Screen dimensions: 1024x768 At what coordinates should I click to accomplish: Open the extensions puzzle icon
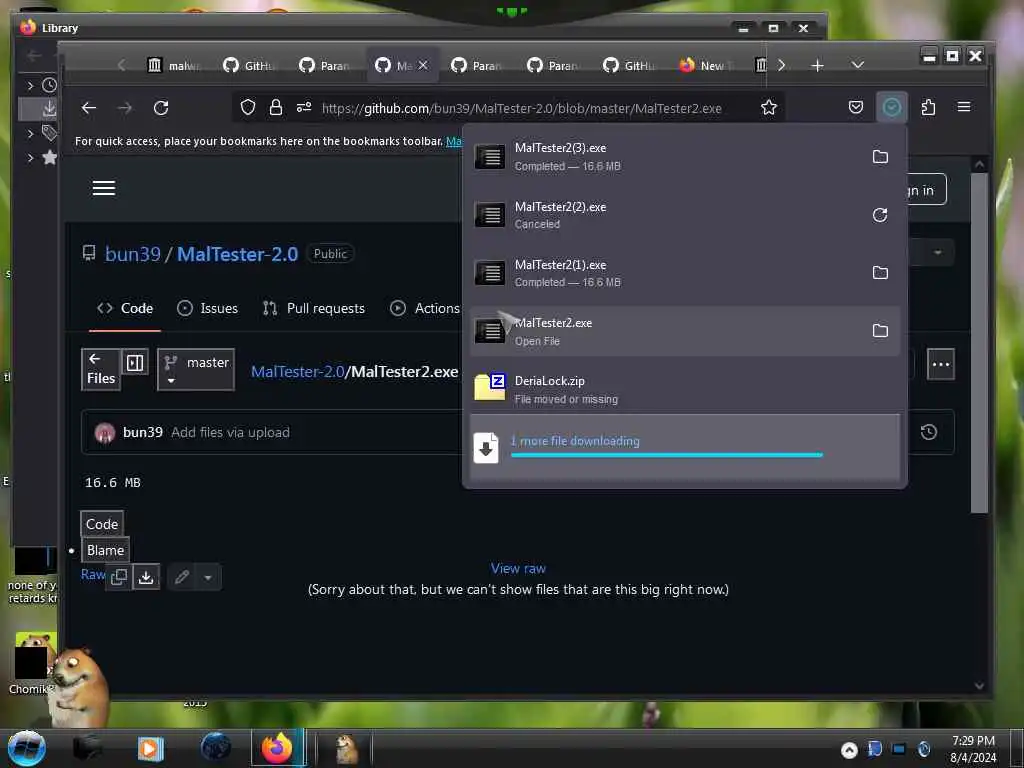(928, 107)
